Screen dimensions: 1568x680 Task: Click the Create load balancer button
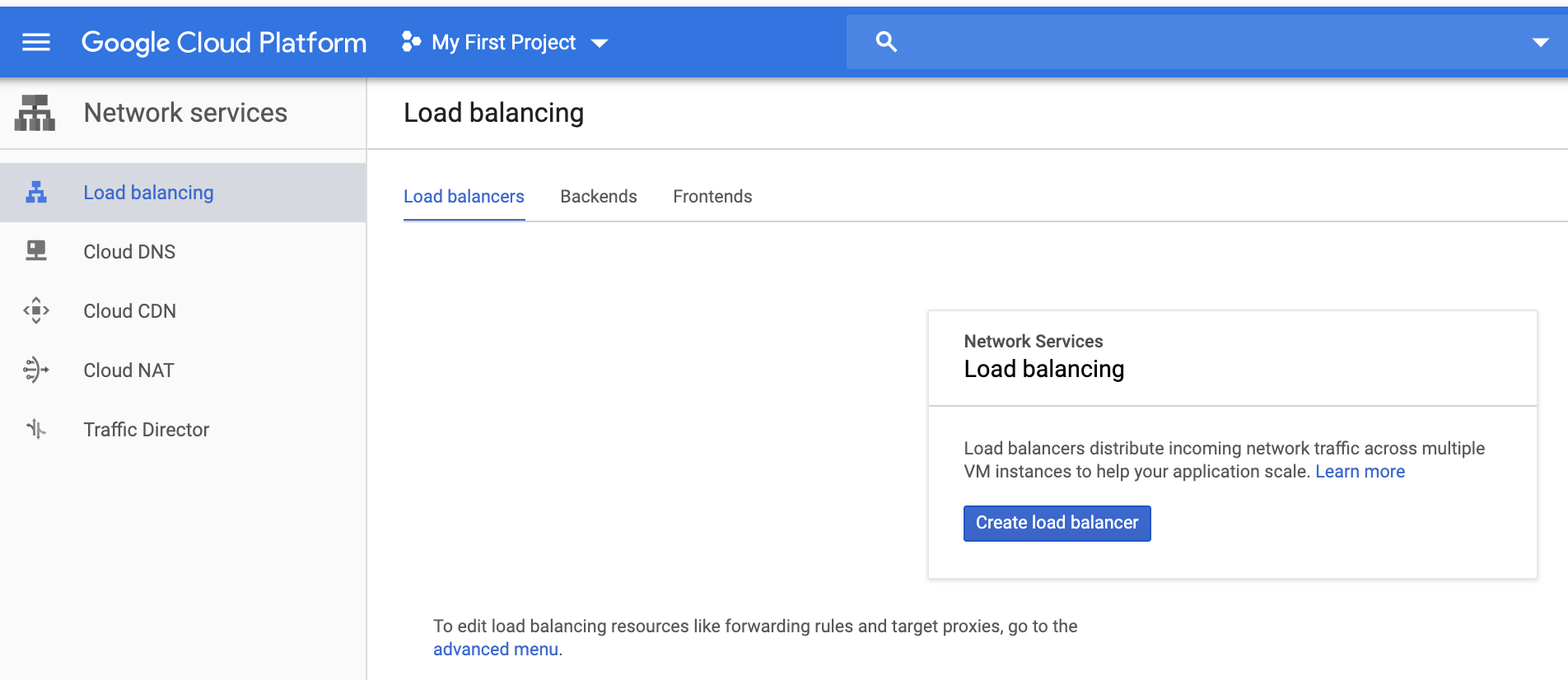1057,523
